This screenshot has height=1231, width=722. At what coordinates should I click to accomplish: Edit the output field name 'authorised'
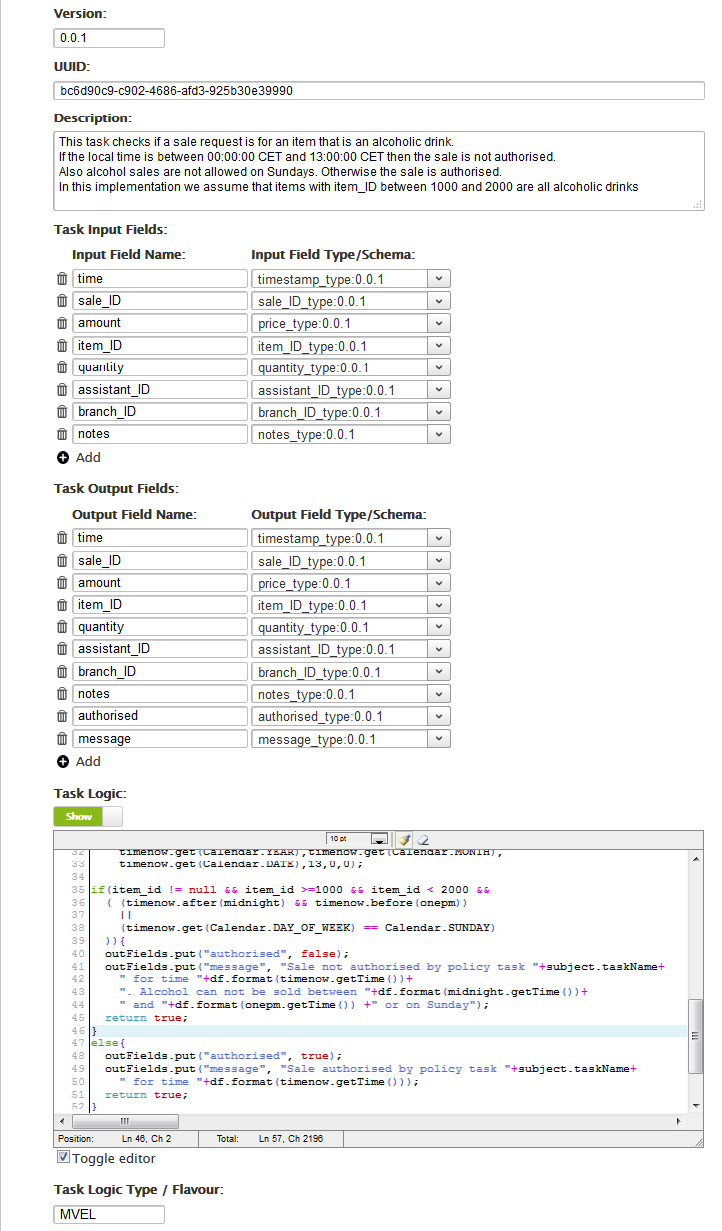click(160, 716)
